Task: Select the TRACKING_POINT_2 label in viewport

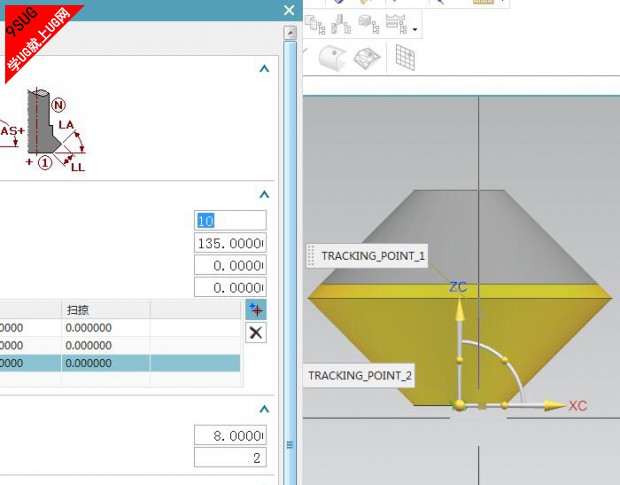Action: pos(360,376)
